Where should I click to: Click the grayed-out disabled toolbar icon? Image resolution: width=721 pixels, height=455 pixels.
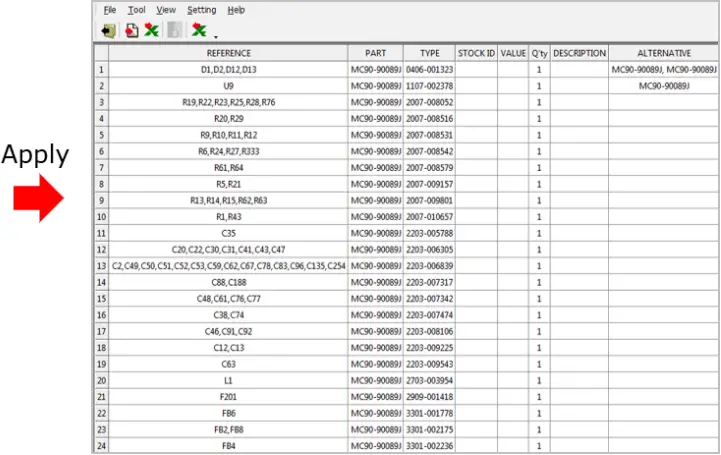174,30
